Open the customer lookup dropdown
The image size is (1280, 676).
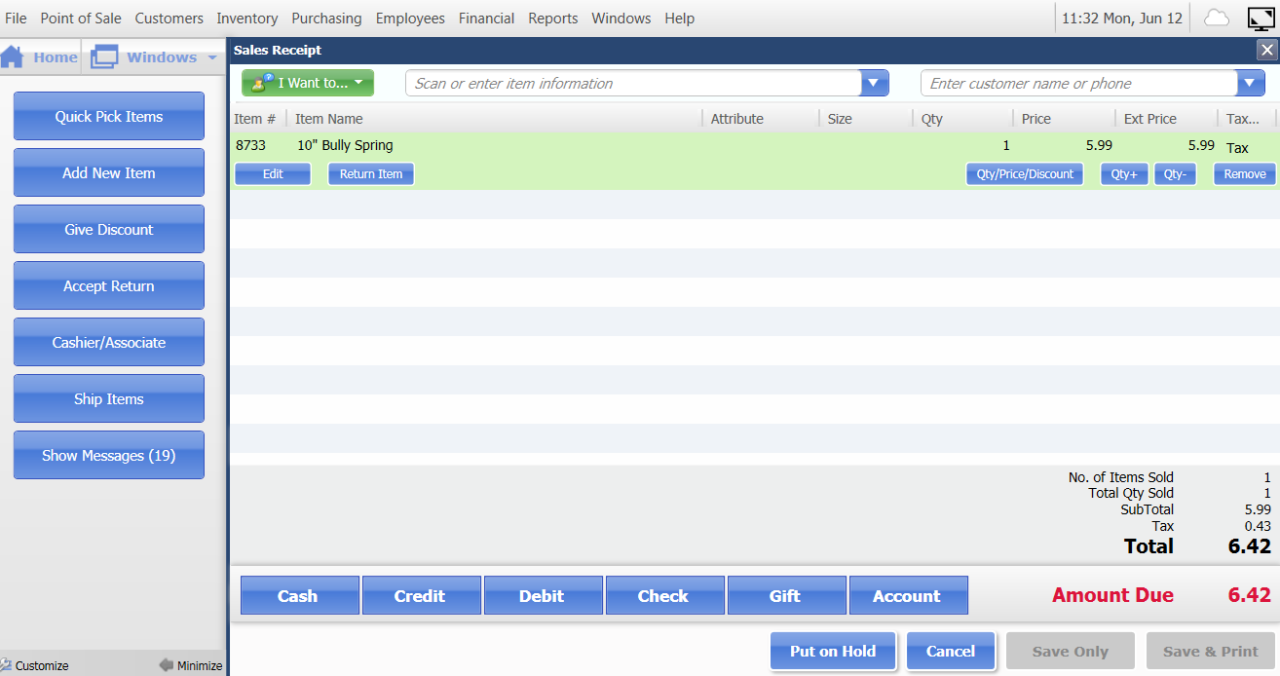(x=1249, y=83)
